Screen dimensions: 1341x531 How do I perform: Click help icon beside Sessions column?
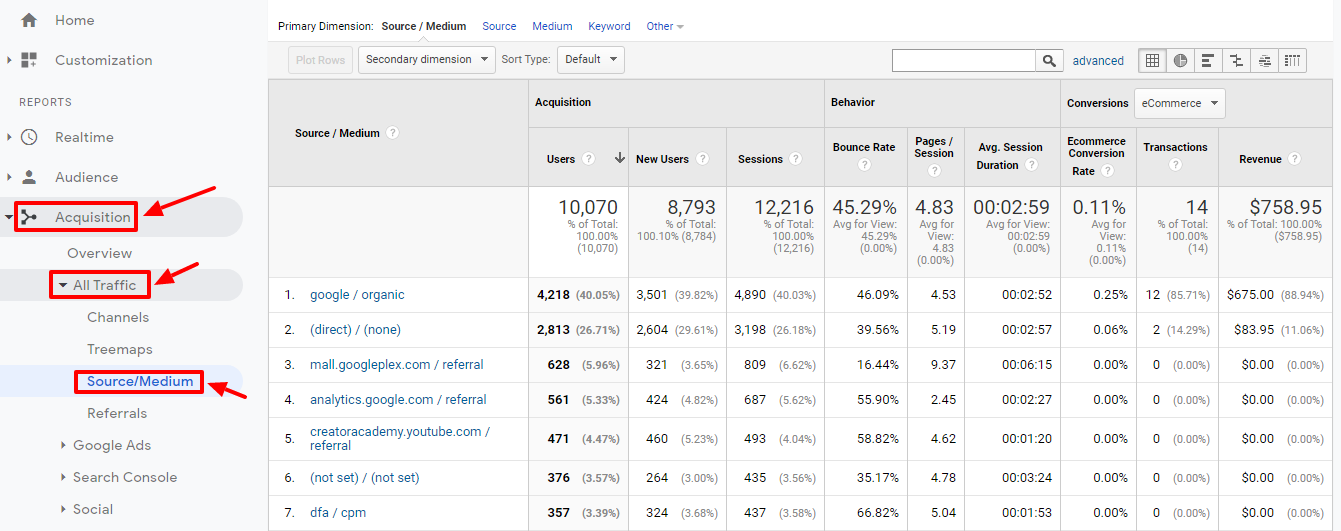pos(796,159)
